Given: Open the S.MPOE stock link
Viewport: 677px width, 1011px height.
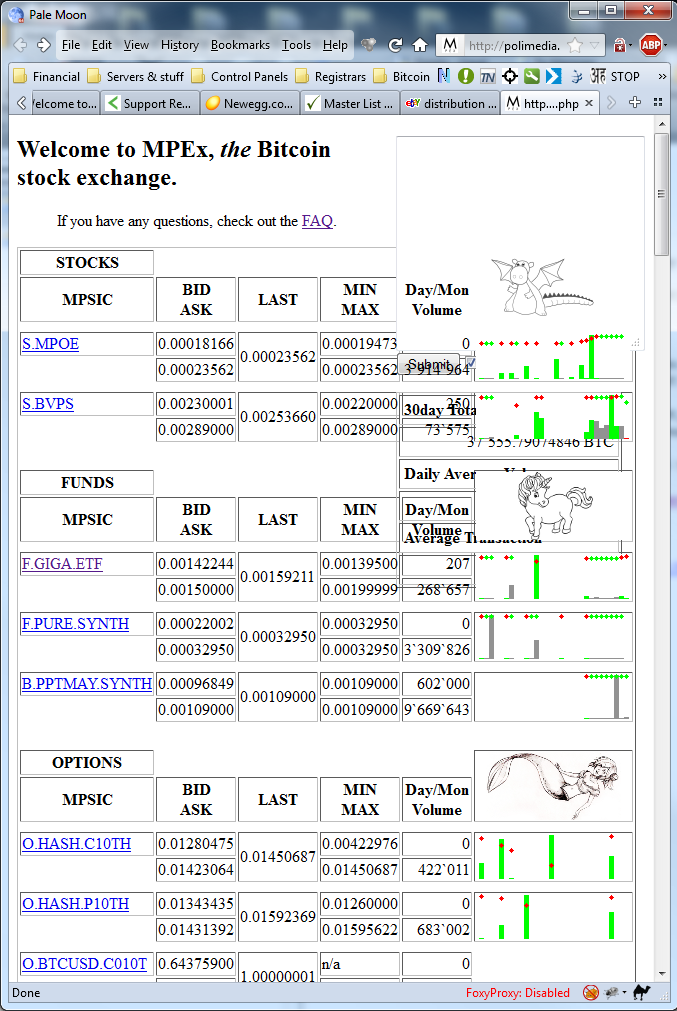Looking at the screenshot, I should pos(50,344).
